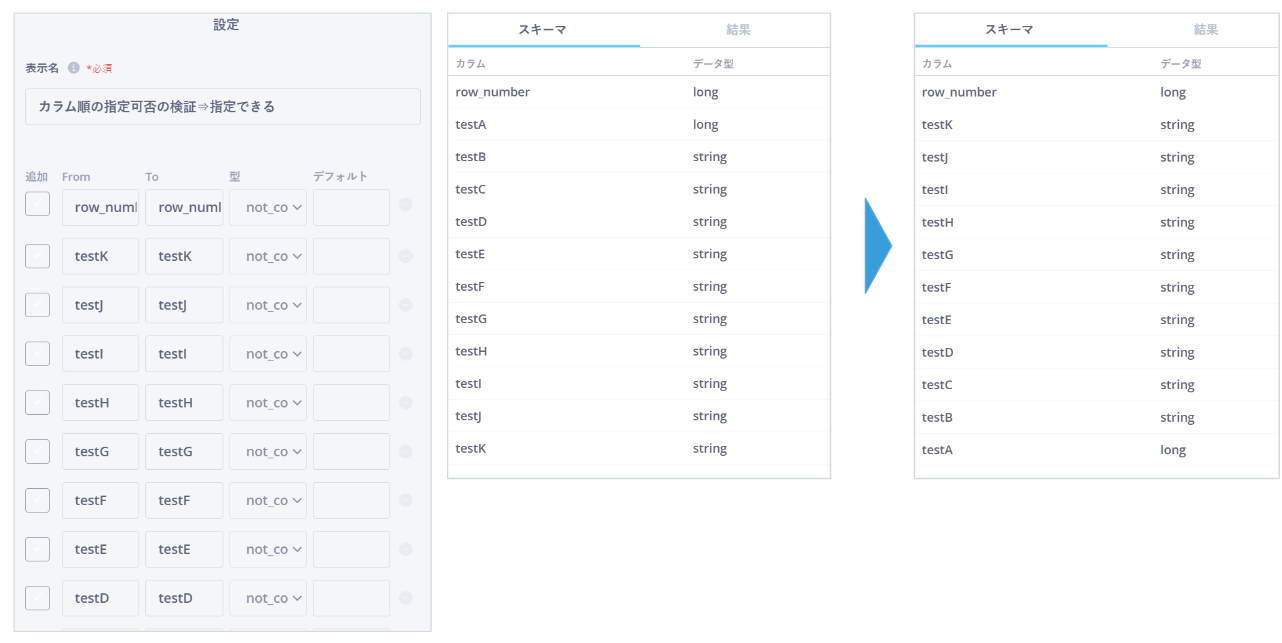Switch to 結果 tab in middle panel
The image size is (1282, 643).
coord(738,30)
